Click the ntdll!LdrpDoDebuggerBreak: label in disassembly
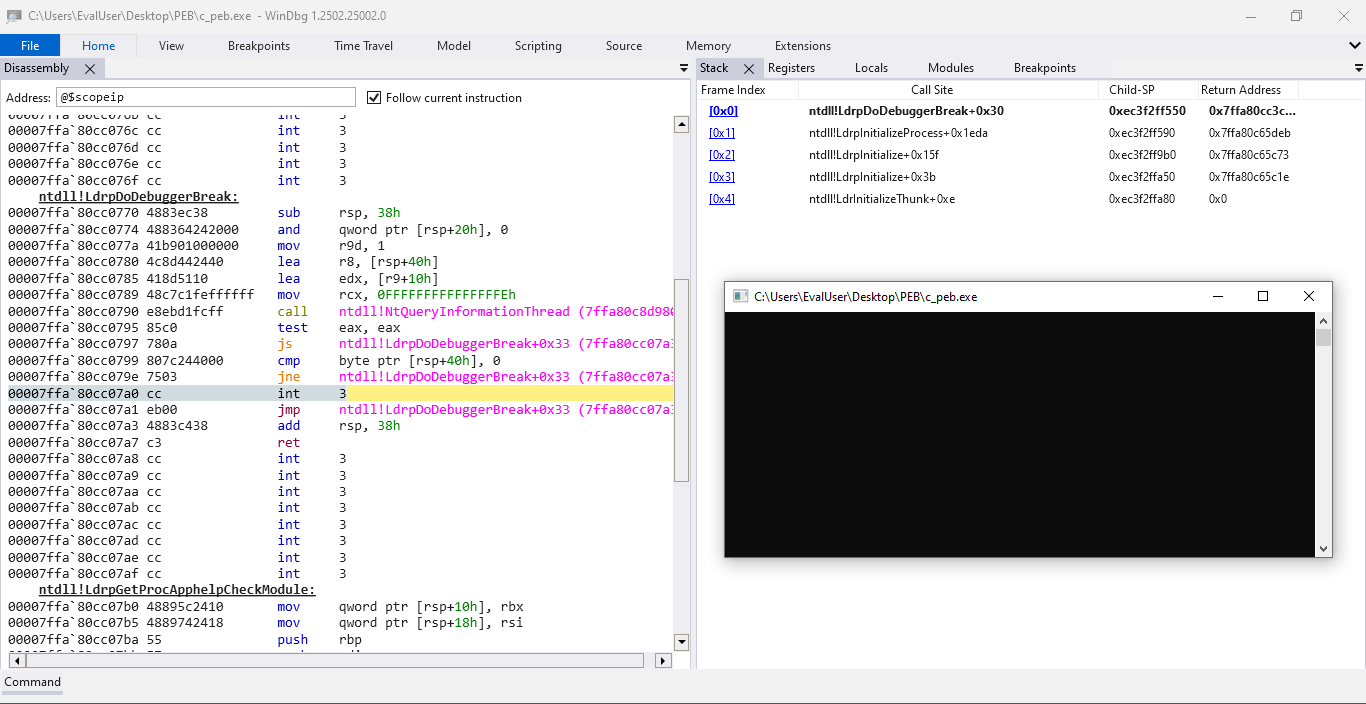This screenshot has height=704, width=1366. (x=139, y=197)
